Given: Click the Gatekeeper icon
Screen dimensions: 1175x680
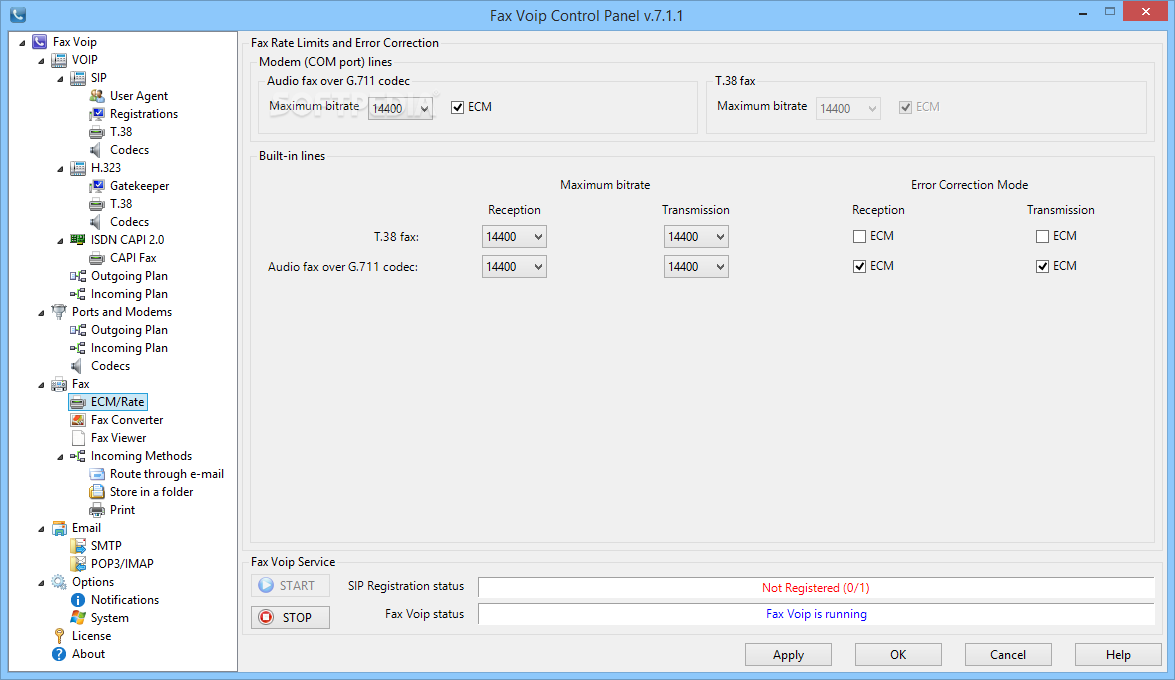Looking at the screenshot, I should click(x=97, y=186).
